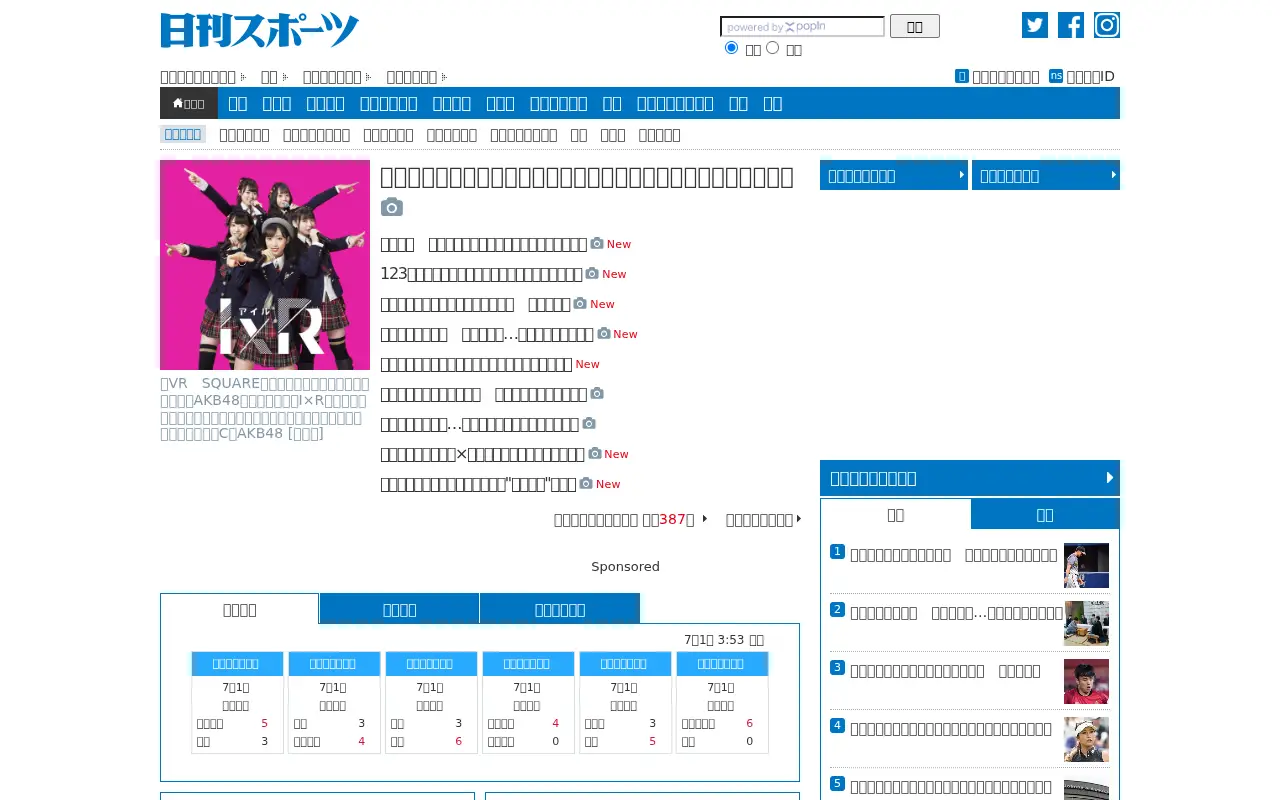Open the ranking headline numbered 2
The image size is (1280, 800).
[956, 613]
